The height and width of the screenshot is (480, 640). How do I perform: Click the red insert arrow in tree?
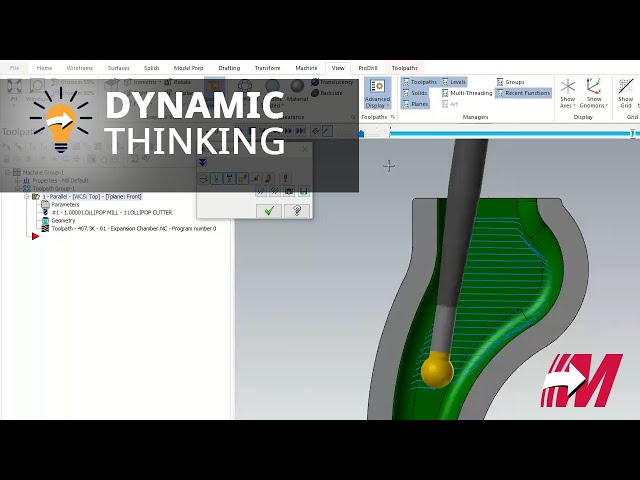(35, 236)
